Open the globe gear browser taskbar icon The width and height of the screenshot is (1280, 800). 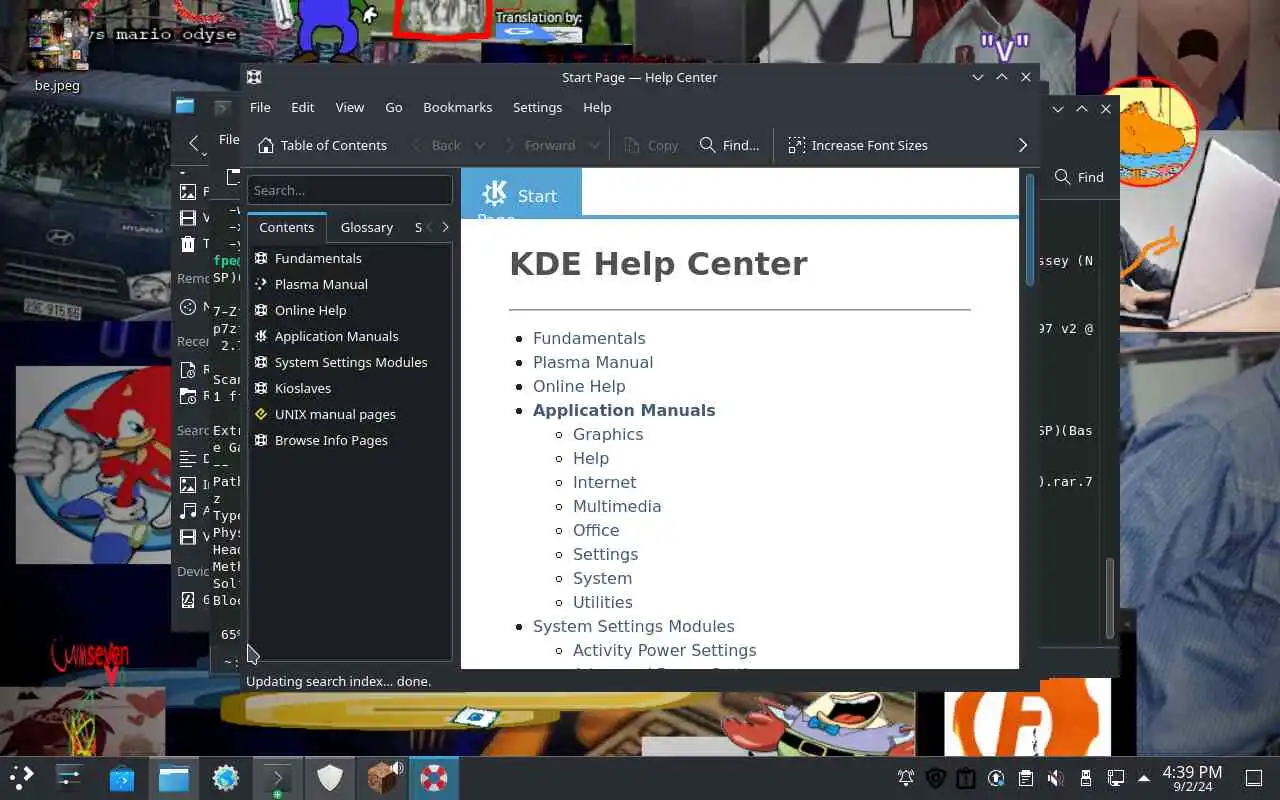226,777
